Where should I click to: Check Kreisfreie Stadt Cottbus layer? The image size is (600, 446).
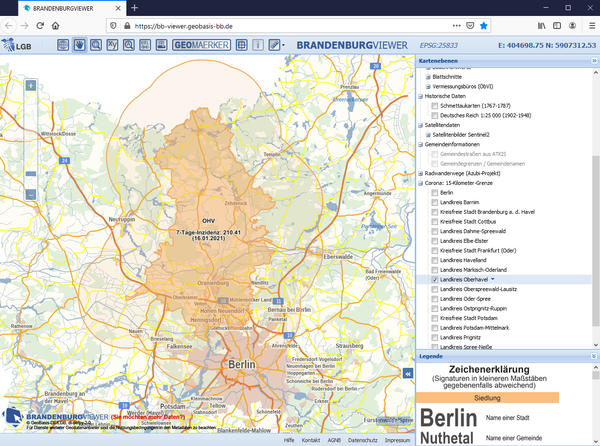[x=435, y=221]
